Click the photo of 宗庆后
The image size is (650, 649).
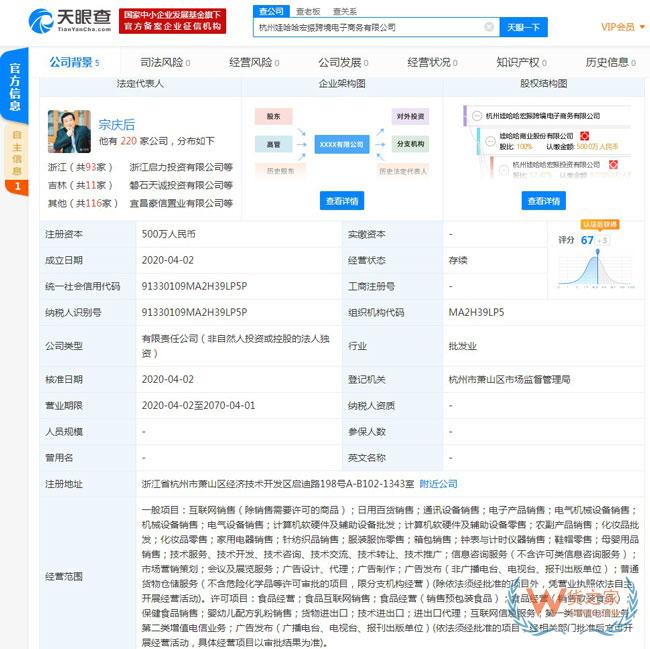(x=69, y=131)
